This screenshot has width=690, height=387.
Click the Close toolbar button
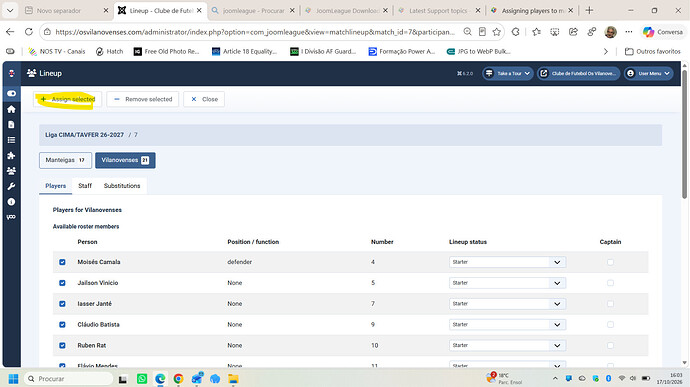tap(204, 99)
